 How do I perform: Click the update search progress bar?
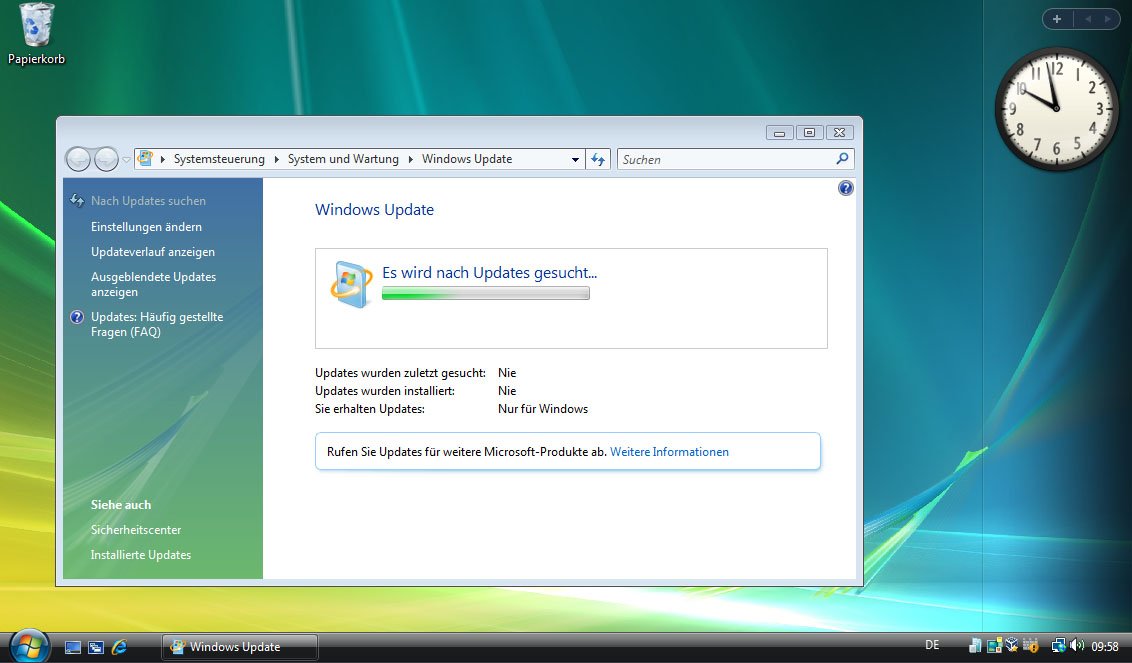click(485, 294)
